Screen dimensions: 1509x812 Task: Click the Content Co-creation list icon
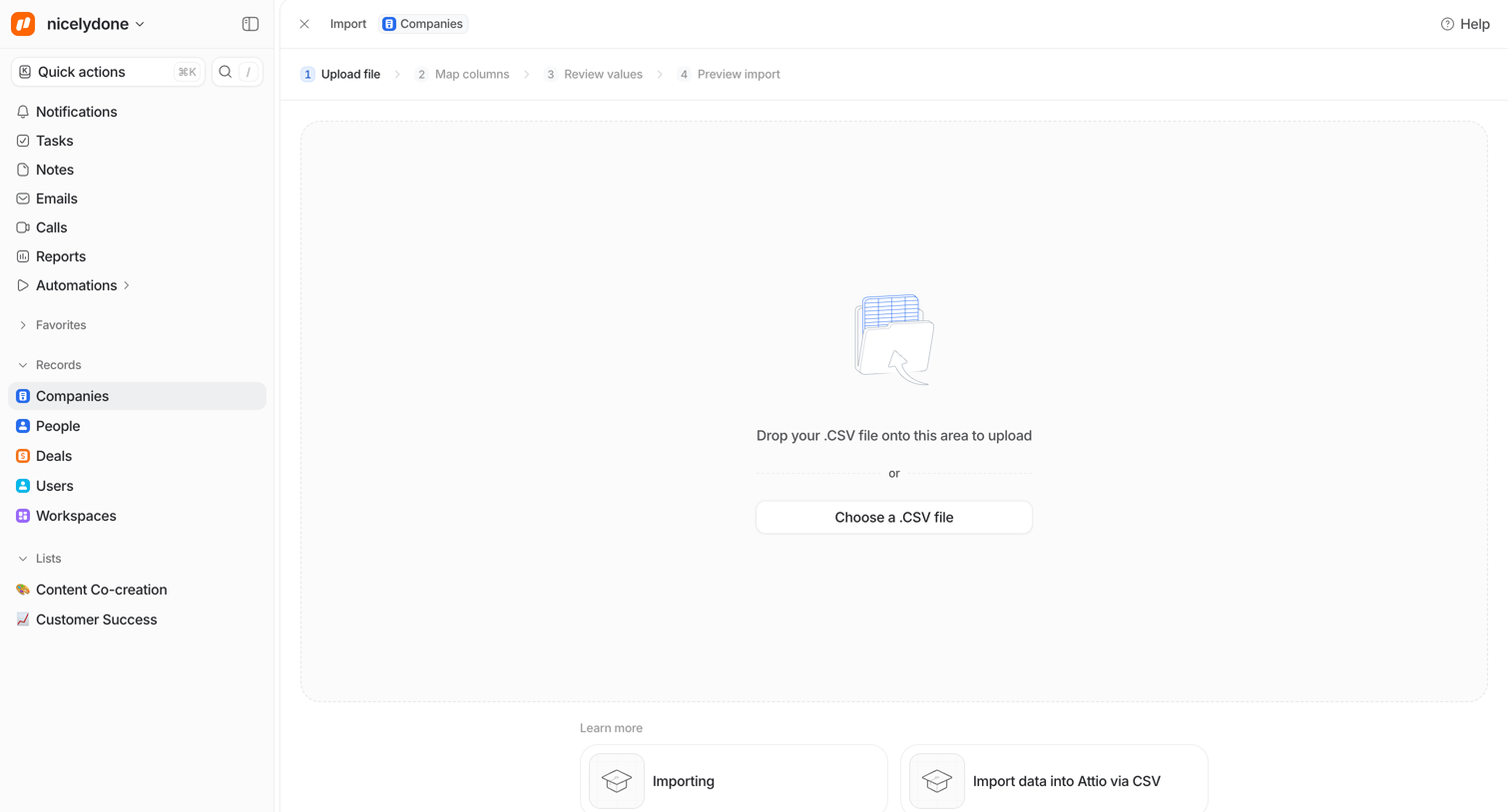23,590
